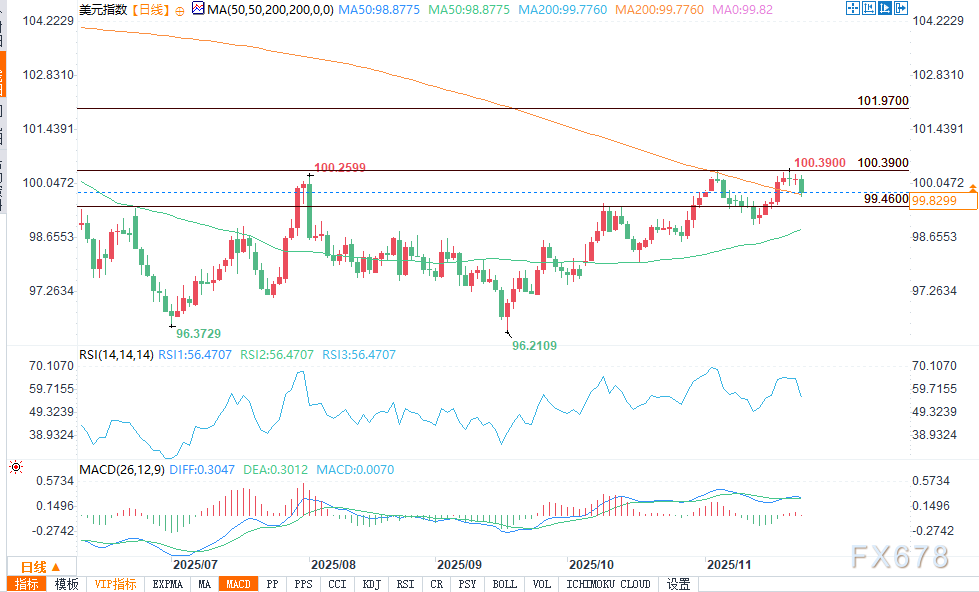Image resolution: width=979 pixels, height=592 pixels.
Task: Toggle the BOLL indicator overlay
Action: pos(505,584)
